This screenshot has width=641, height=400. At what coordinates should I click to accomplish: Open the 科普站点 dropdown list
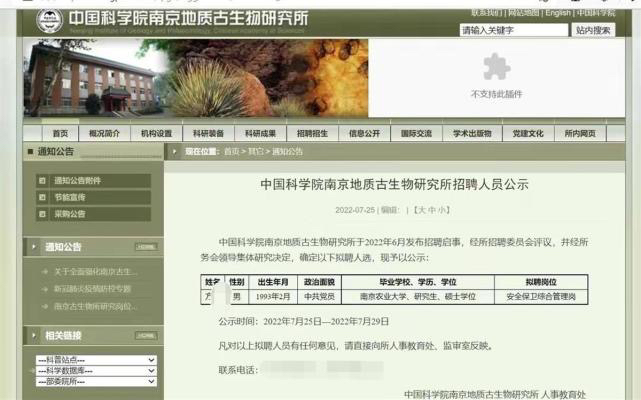pos(95,358)
